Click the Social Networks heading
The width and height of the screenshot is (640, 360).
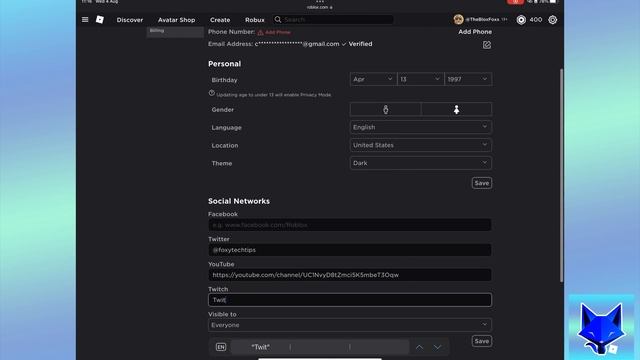tap(239, 201)
